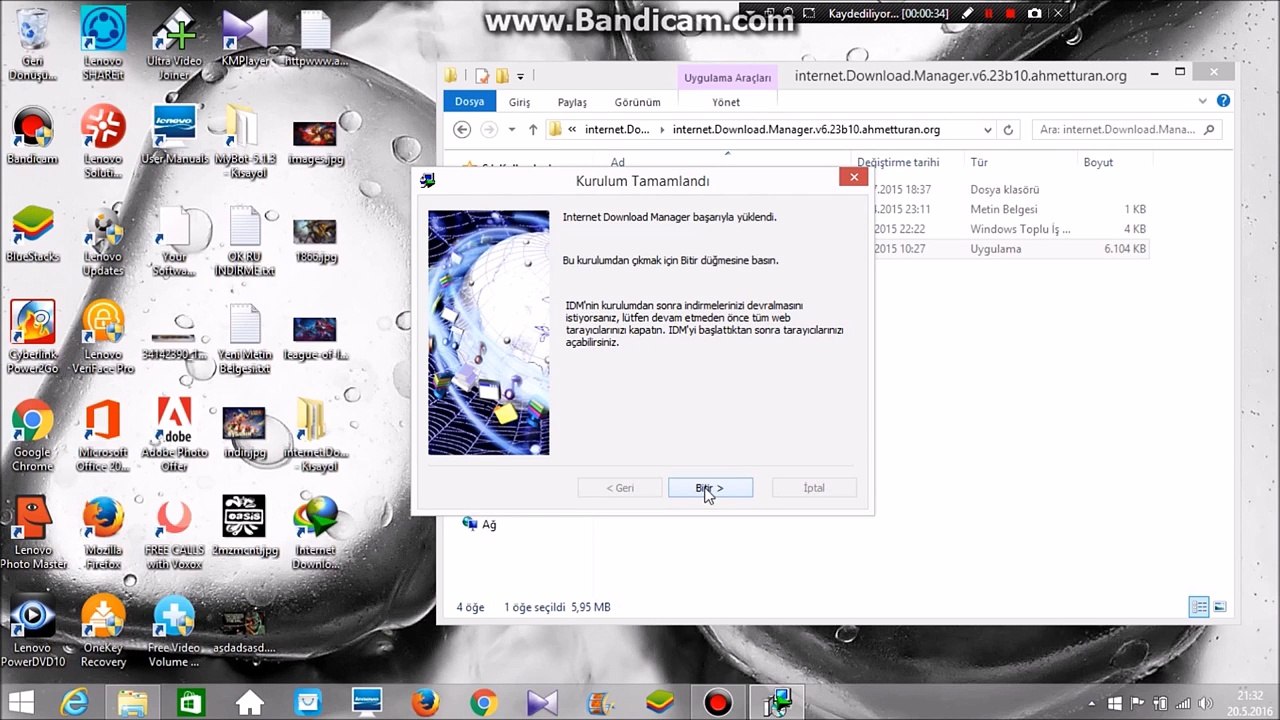Pause the Bandicam recording
Viewport: 1280px width, 720px height.
pyautogui.click(x=989, y=13)
